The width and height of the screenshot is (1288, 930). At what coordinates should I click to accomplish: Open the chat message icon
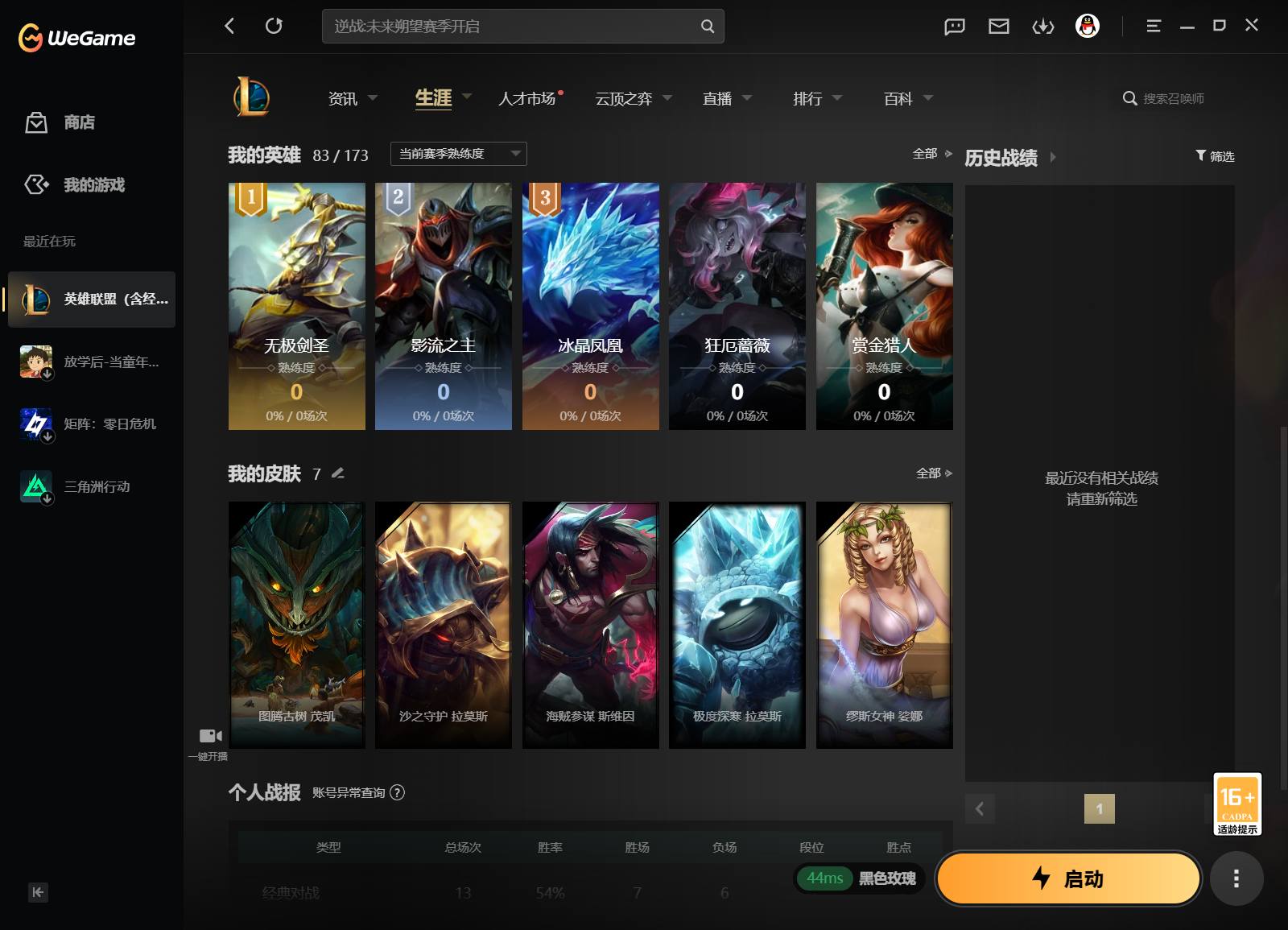tap(955, 27)
